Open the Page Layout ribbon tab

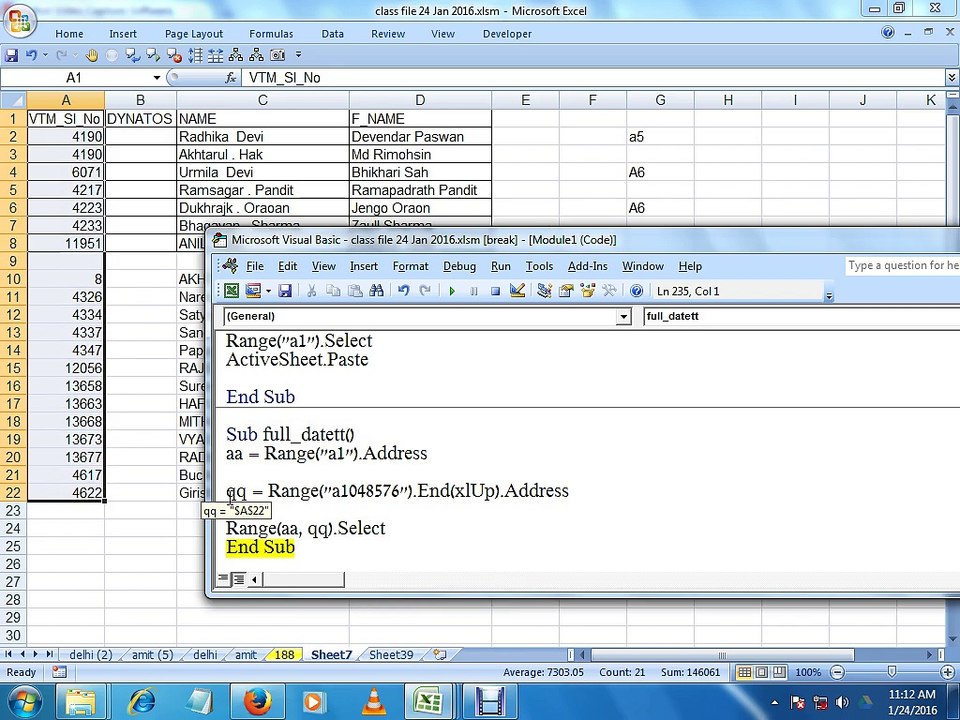pyautogui.click(x=193, y=34)
